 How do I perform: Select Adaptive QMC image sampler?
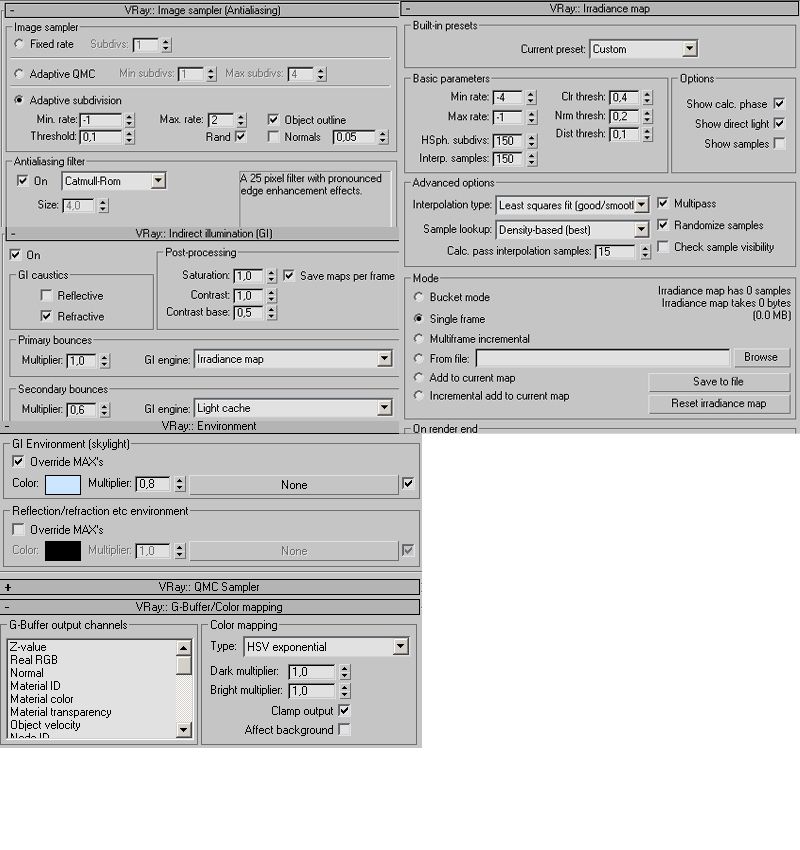[20, 74]
